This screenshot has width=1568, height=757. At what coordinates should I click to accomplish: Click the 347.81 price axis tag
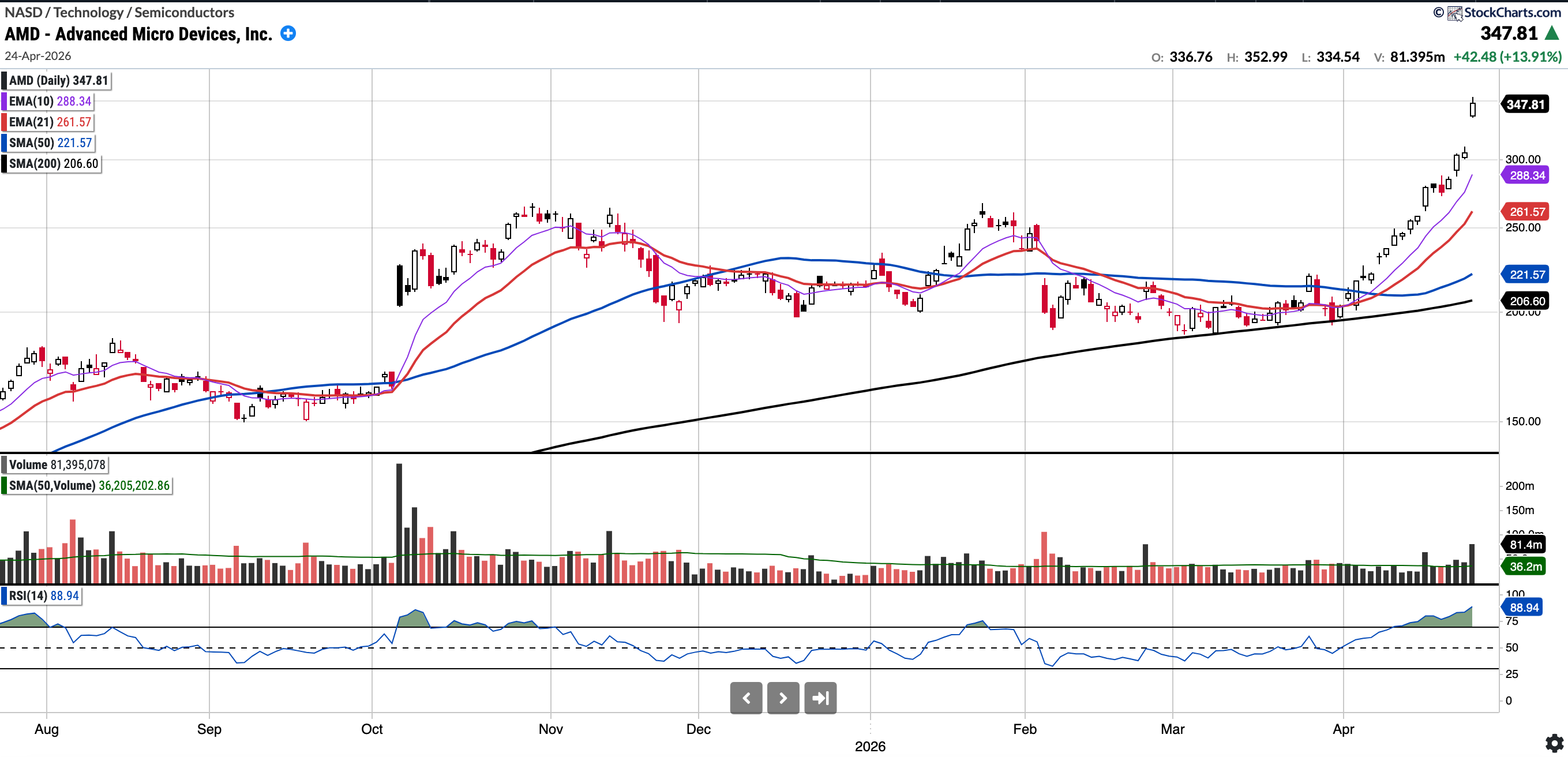1525,104
